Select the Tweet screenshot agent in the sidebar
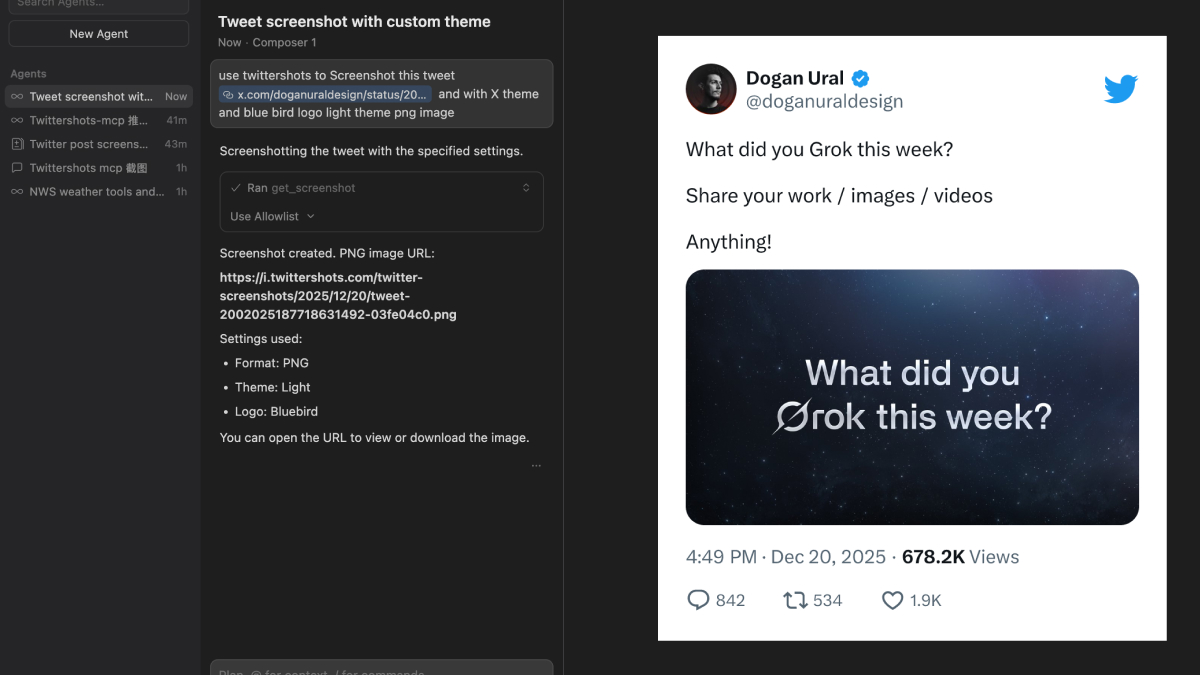This screenshot has width=1200, height=675. tap(90, 97)
